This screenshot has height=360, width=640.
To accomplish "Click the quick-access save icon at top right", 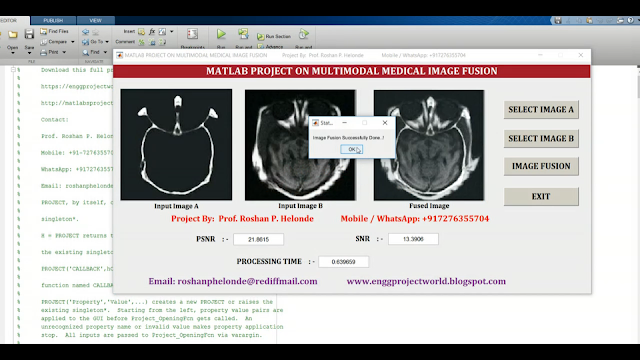I will (558, 20).
